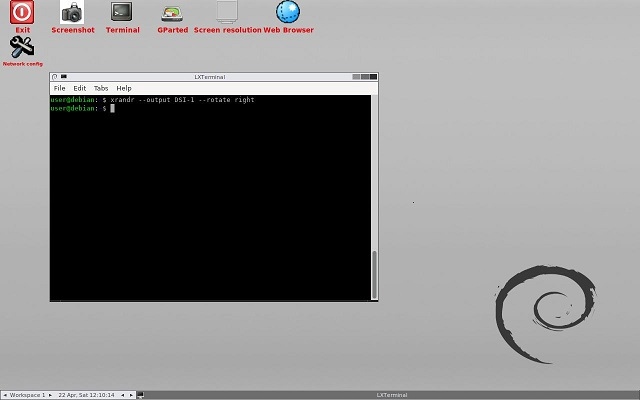Click the small terminal icon in taskbar
The width and height of the screenshot is (640, 400).
[140, 395]
